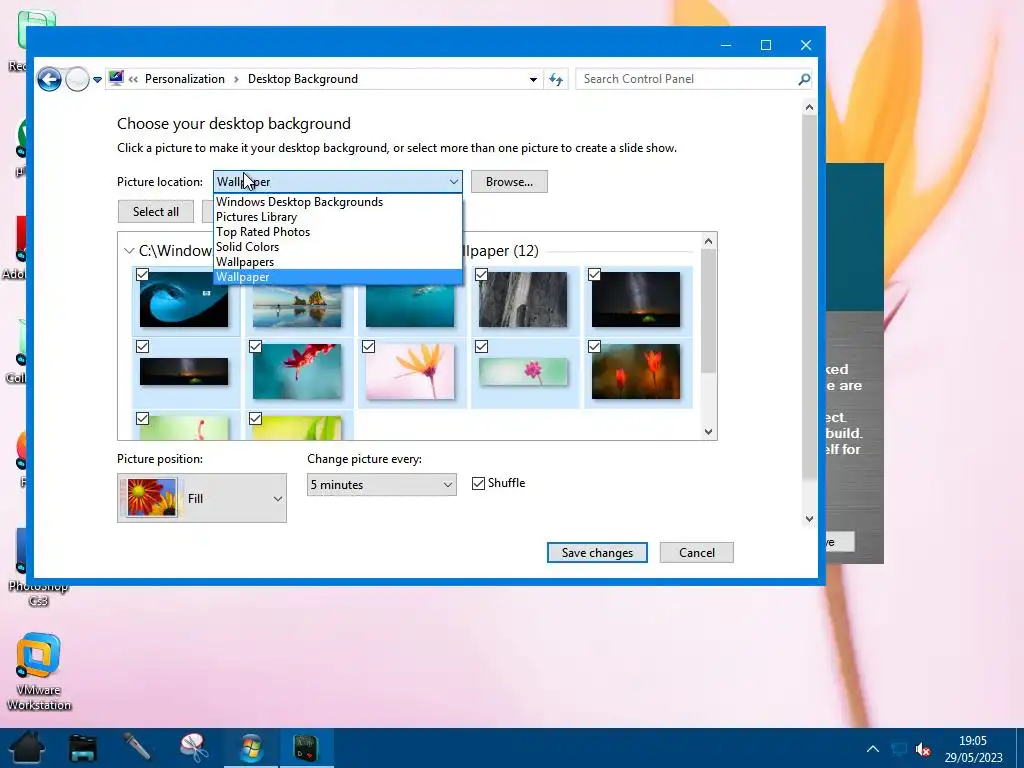
Task: Select the underwater turquoise thumbnail
Action: 409,306
